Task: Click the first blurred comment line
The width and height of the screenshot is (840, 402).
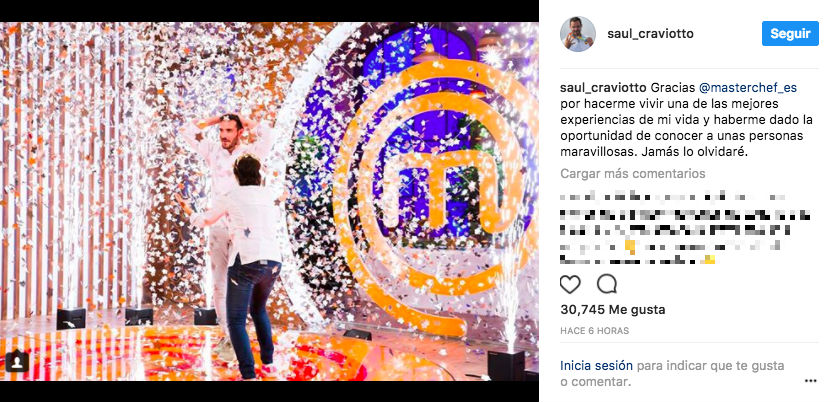Action: tap(672, 196)
